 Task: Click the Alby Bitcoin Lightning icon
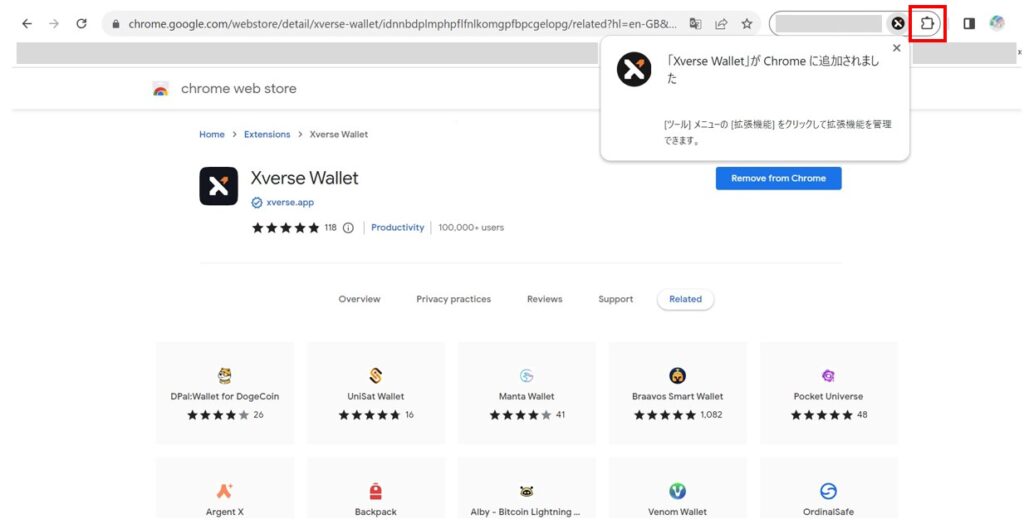tap(526, 491)
